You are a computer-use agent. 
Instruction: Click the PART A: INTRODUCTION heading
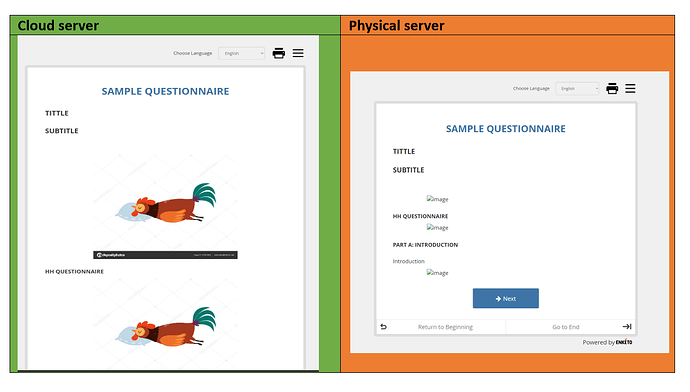coord(425,245)
